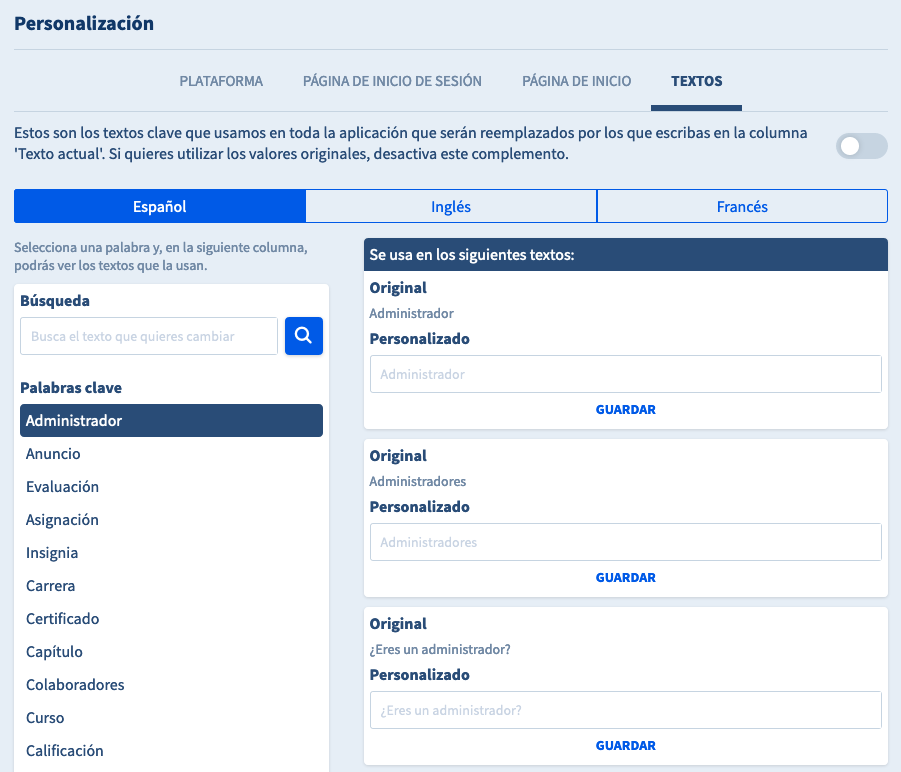The image size is (901, 772).
Task: Choose the Inglés language button
Action: pyautogui.click(x=450, y=207)
